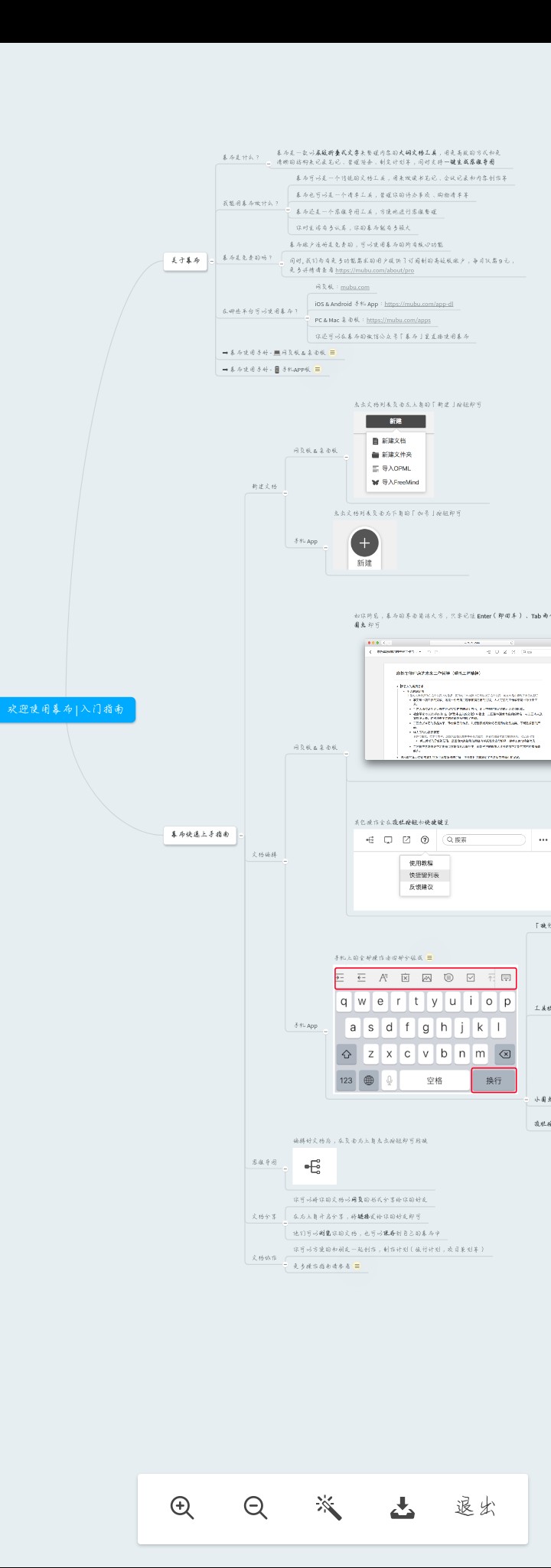Zoom out of the mind map

256,1508
